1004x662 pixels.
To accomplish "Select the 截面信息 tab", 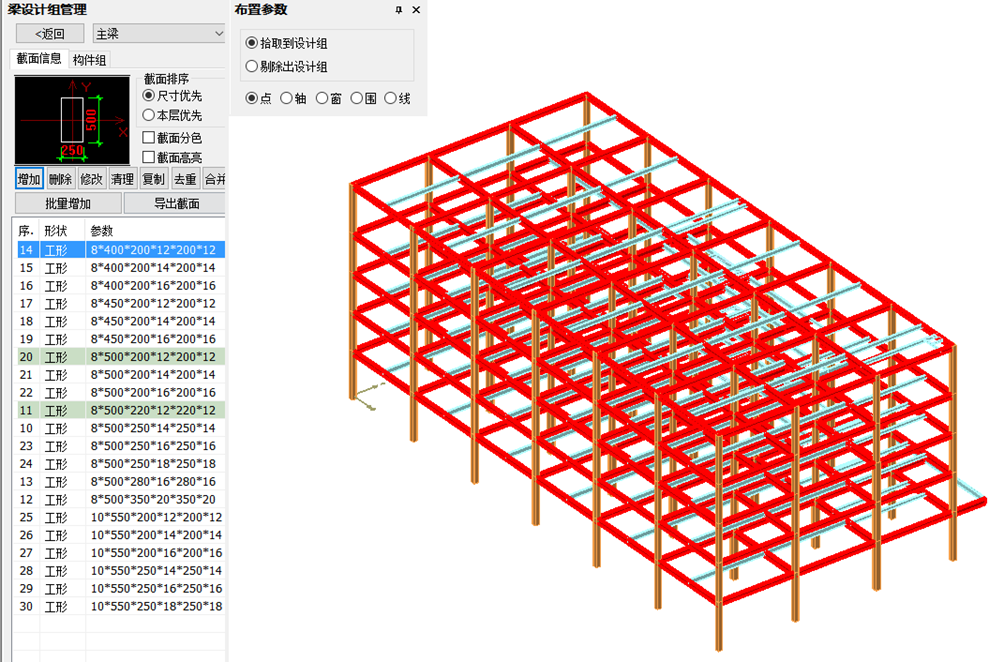I will tap(39, 60).
